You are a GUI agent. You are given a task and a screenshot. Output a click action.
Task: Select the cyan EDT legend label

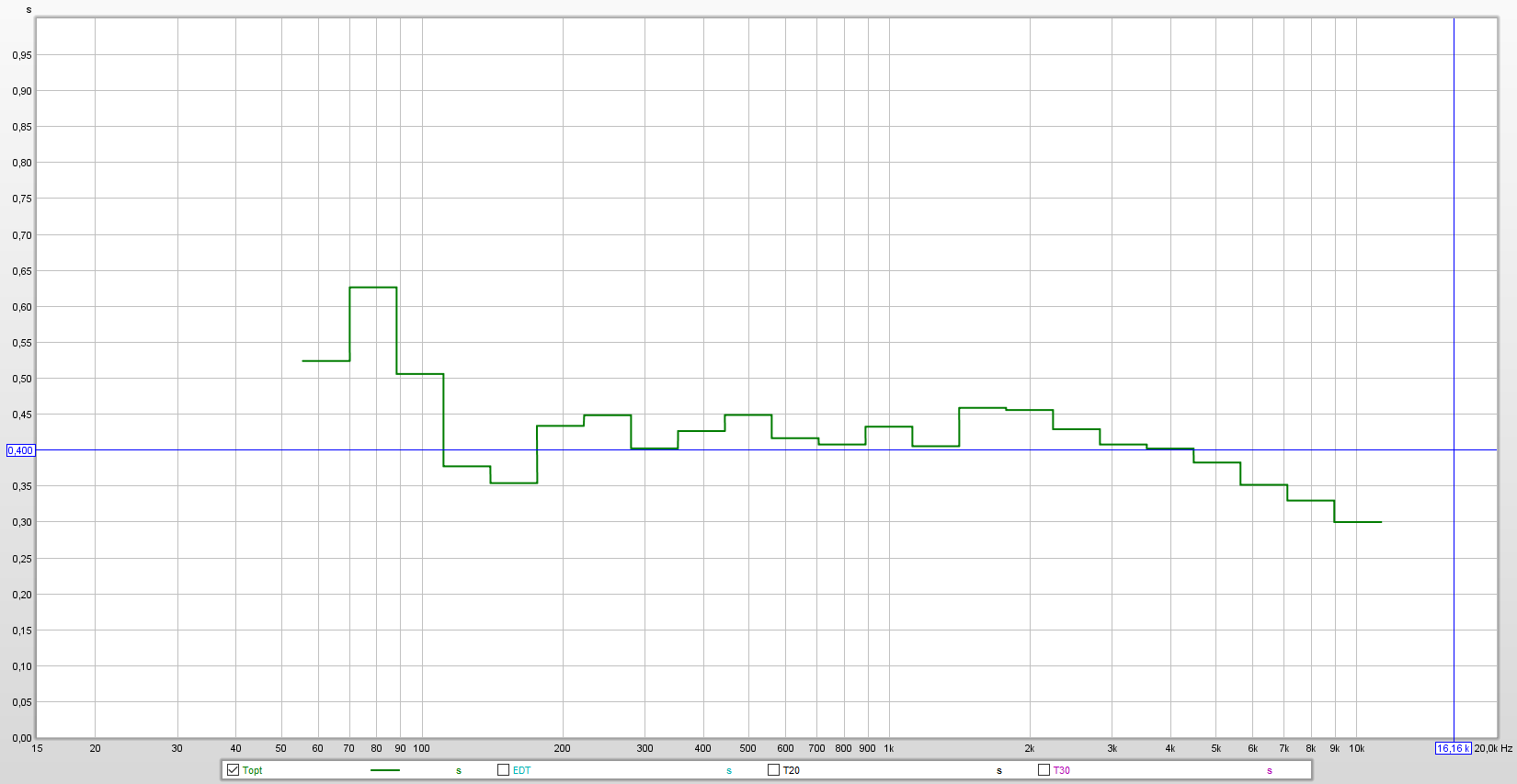(521, 770)
